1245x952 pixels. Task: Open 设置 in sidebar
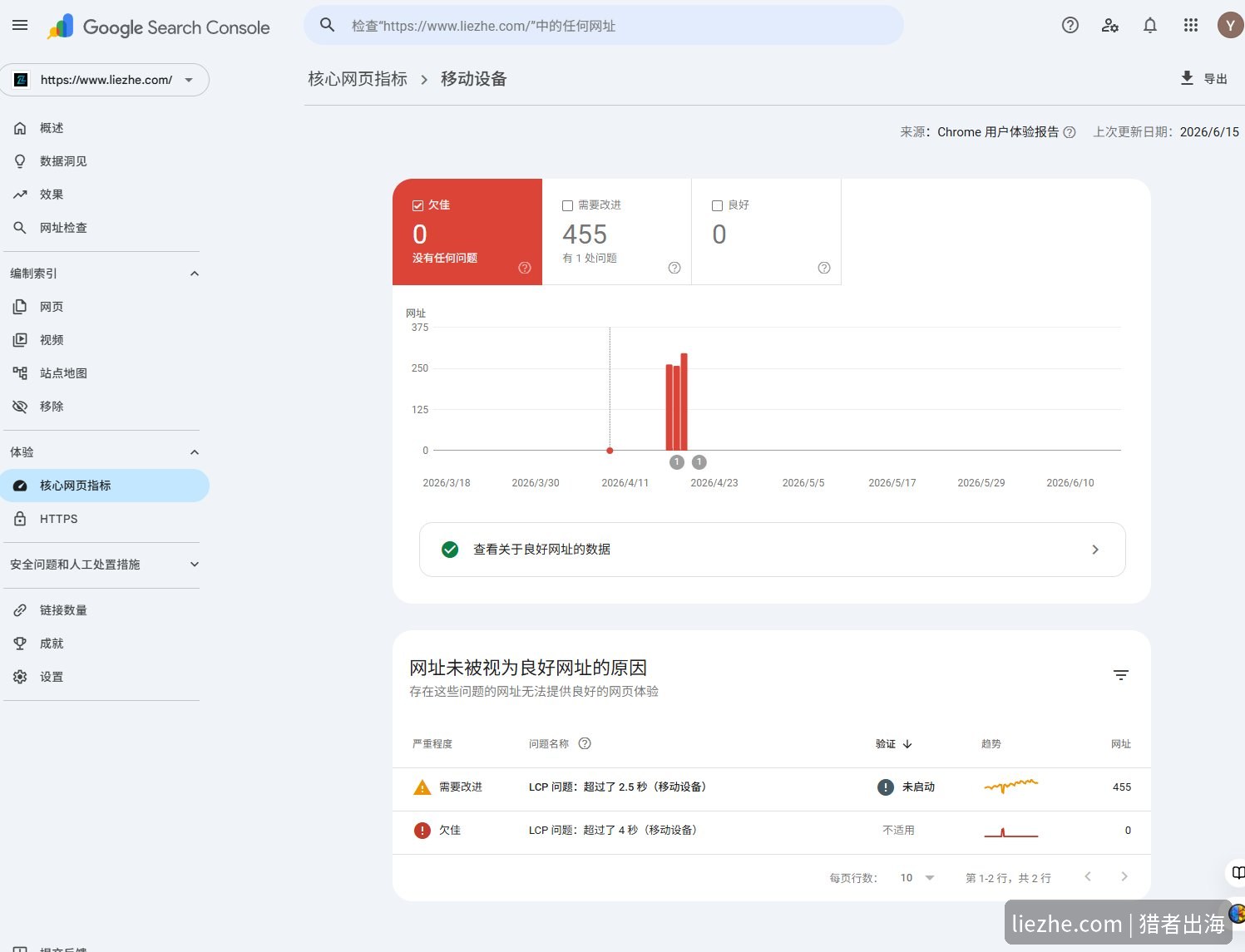(x=105, y=677)
